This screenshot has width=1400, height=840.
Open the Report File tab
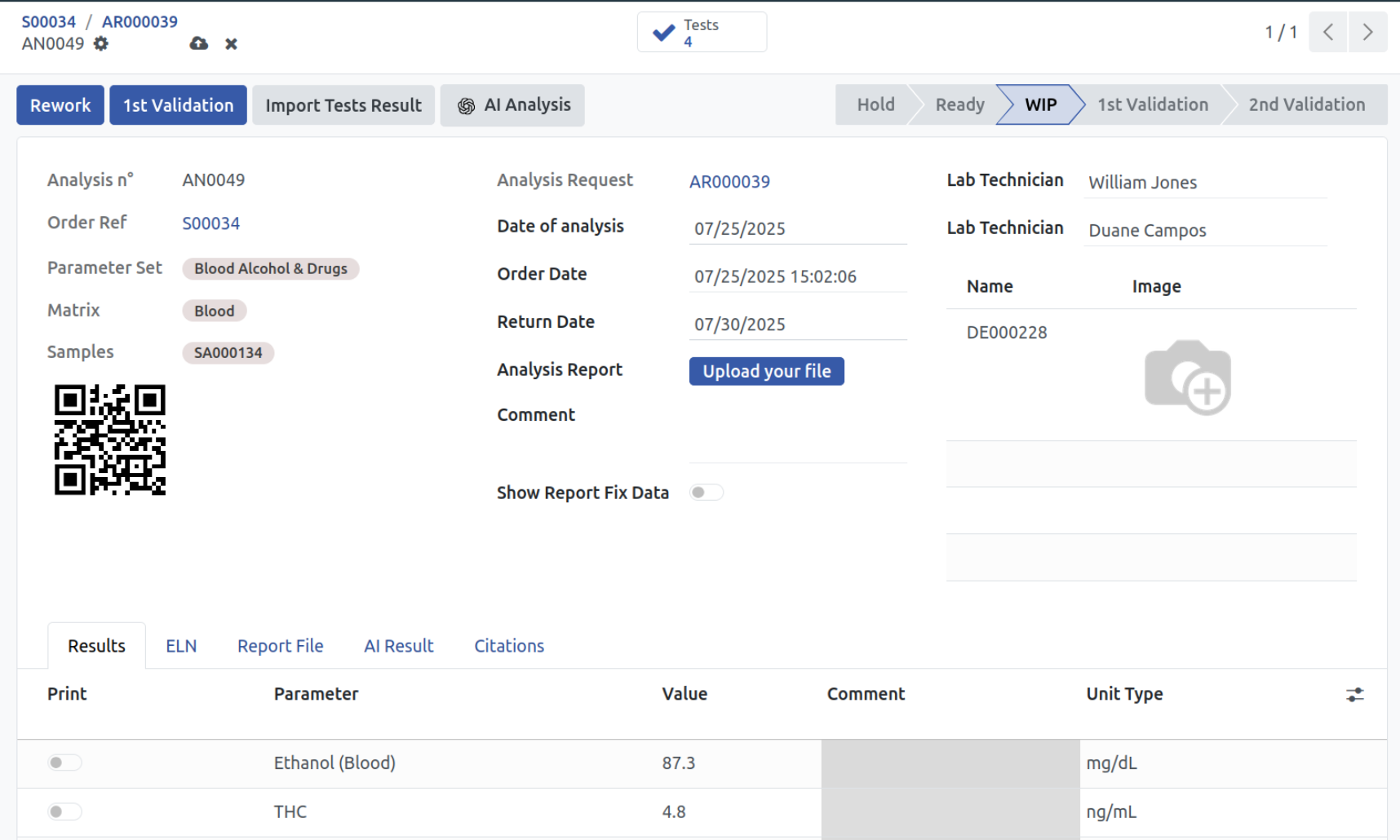[281, 646]
